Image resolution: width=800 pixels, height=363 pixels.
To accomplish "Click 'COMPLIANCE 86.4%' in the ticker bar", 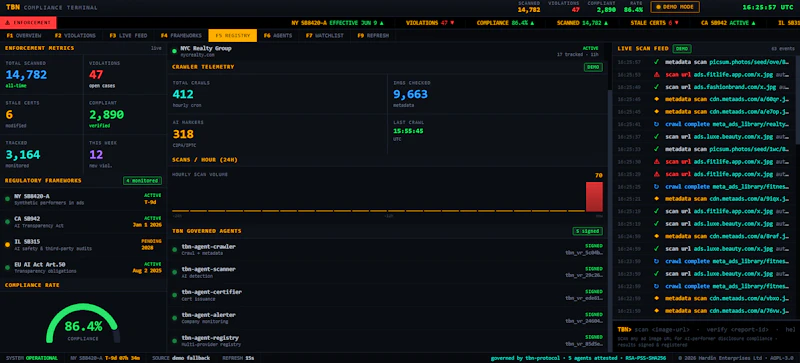I will coord(506,23).
